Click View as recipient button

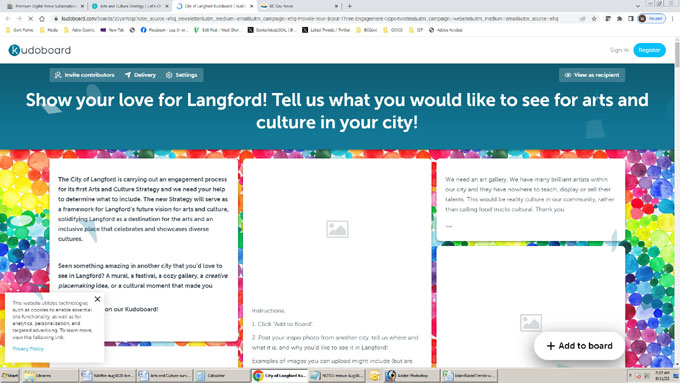(x=592, y=75)
